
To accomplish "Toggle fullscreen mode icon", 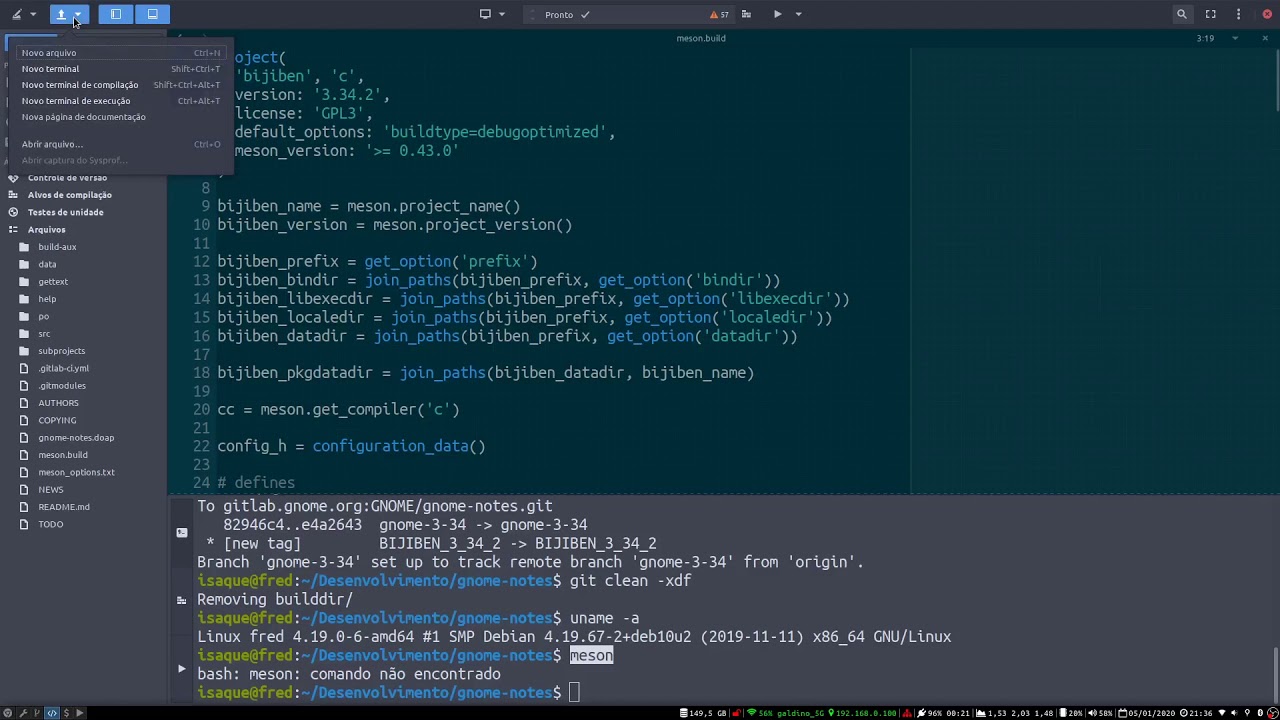I will point(1210,14).
